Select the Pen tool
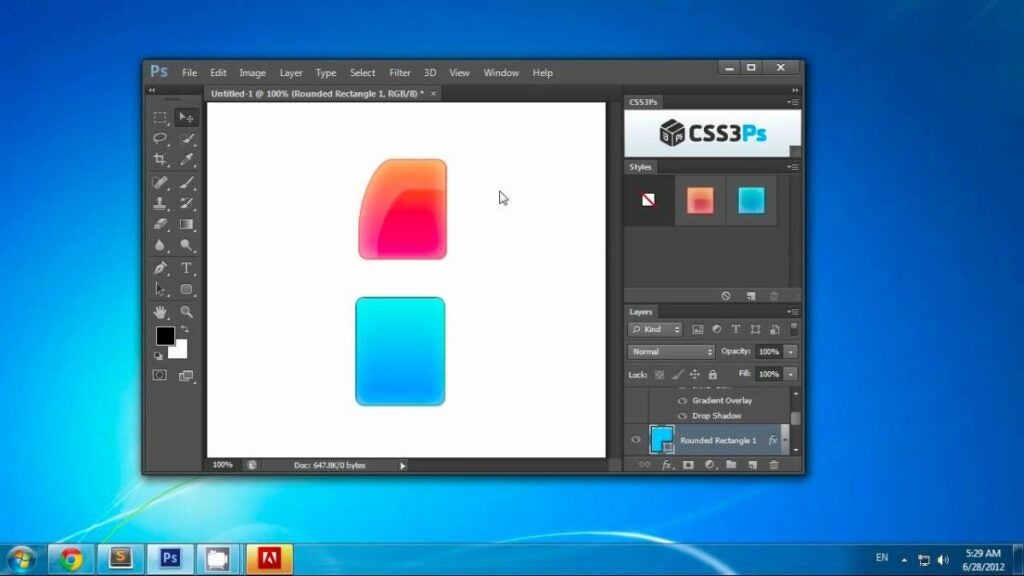Viewport: 1024px width, 576px height. click(160, 268)
